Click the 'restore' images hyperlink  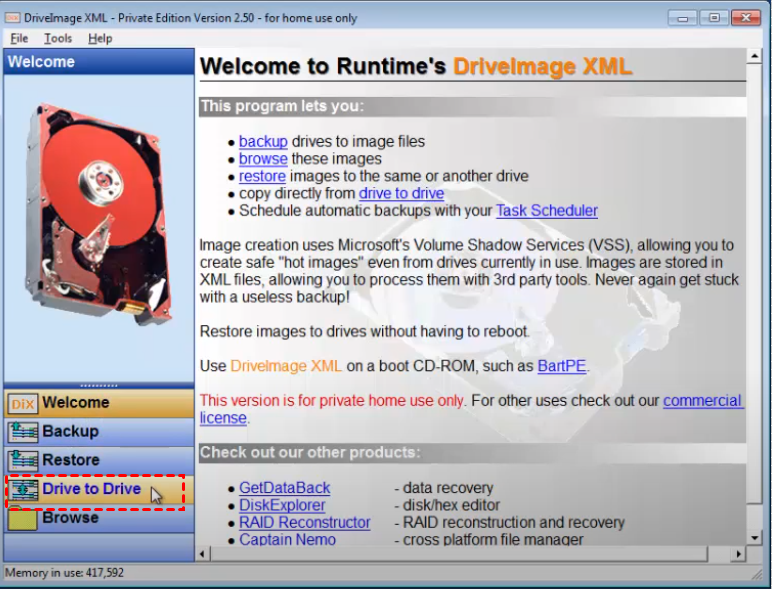(x=262, y=176)
